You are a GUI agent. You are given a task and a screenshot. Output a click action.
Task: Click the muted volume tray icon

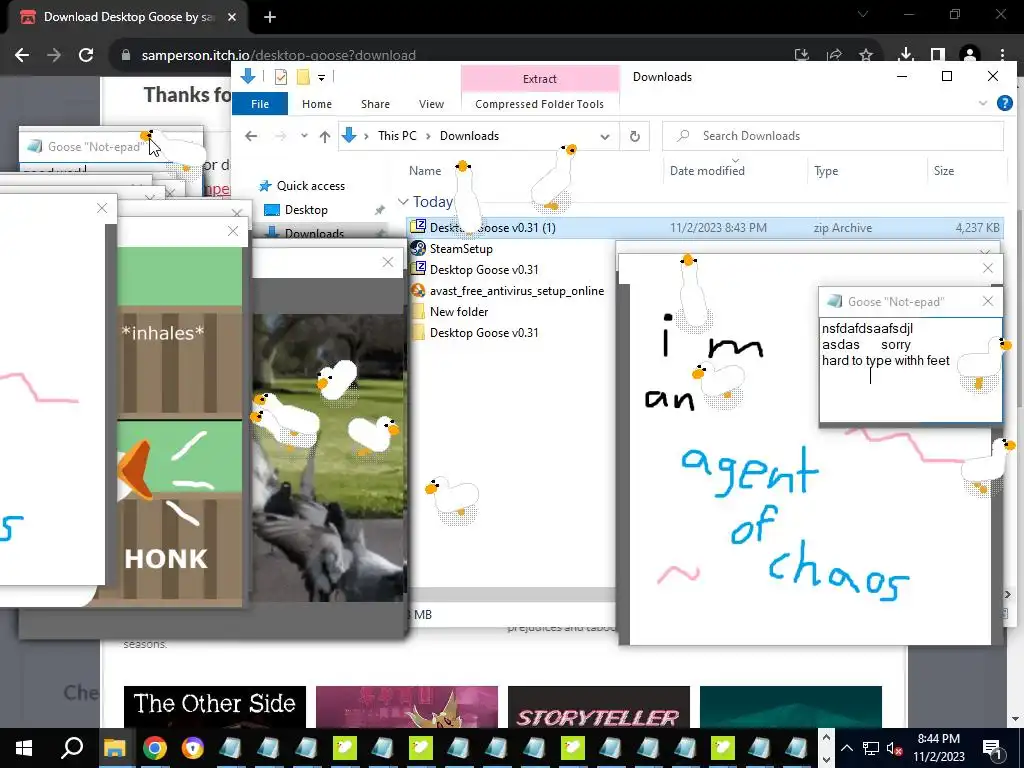pos(894,748)
